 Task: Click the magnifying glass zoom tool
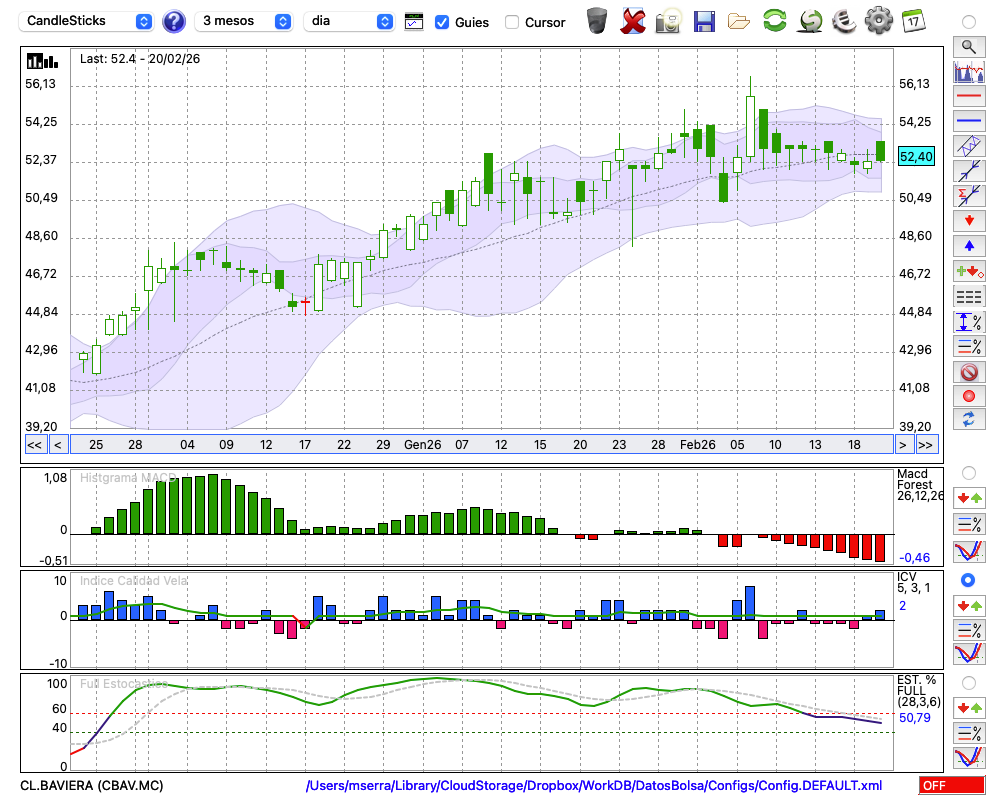point(968,46)
